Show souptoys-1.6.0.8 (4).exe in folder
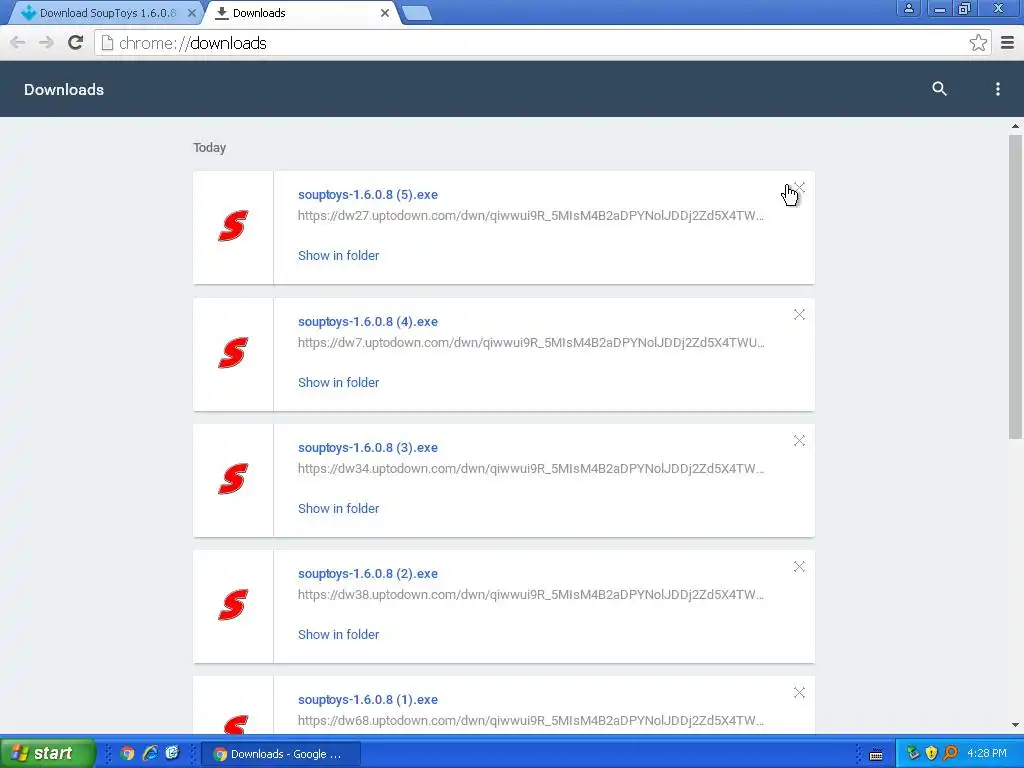Viewport: 1024px width, 768px height. point(338,382)
